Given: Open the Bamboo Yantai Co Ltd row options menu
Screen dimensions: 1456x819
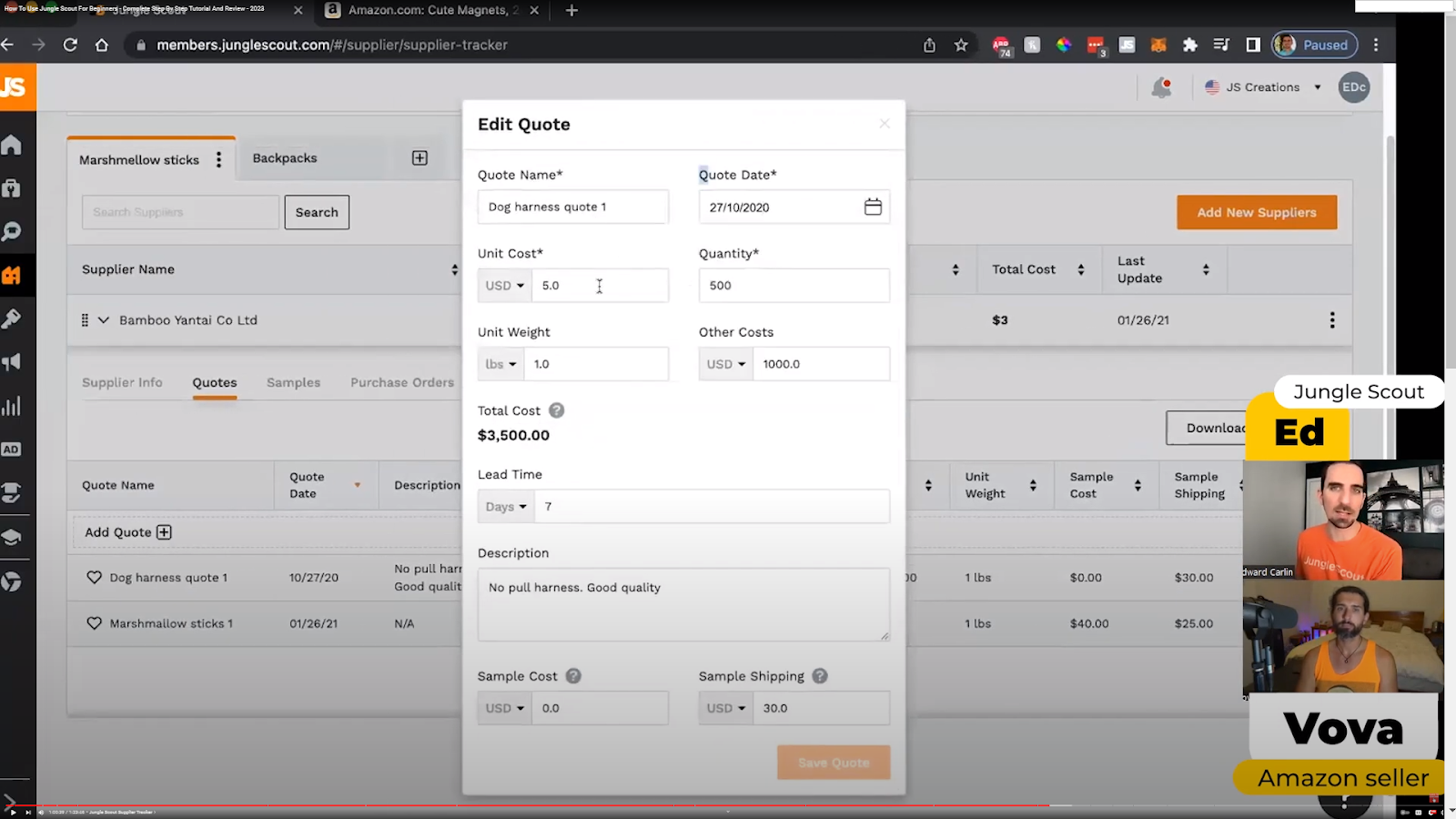Looking at the screenshot, I should coord(1332,320).
